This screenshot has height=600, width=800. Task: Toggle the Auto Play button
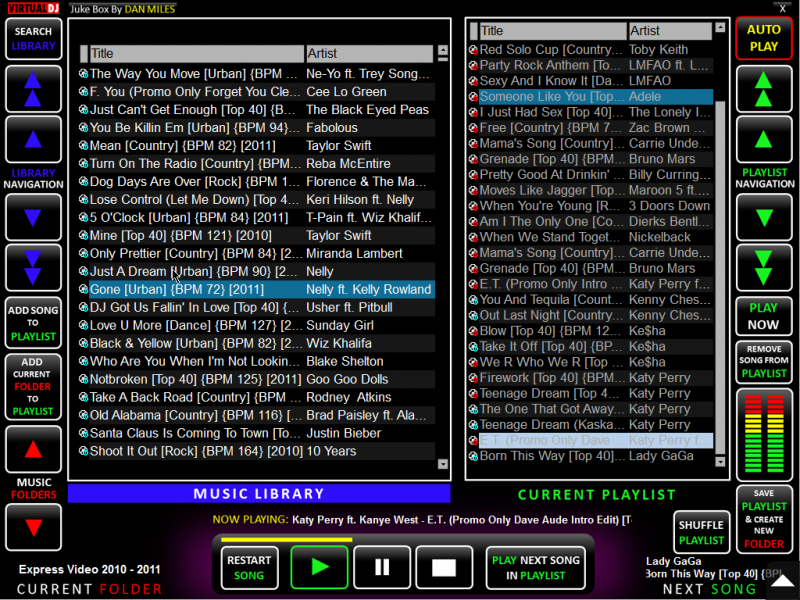(x=764, y=38)
